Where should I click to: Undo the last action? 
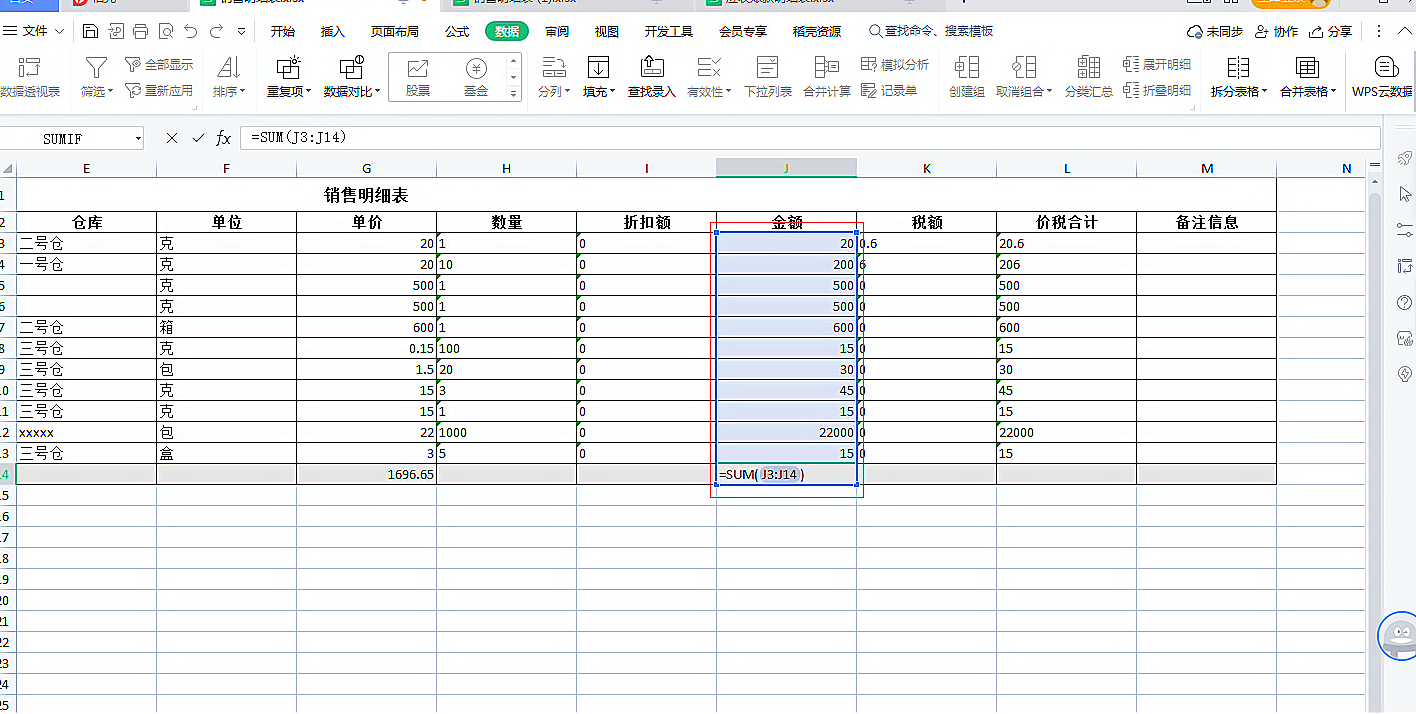coord(191,32)
